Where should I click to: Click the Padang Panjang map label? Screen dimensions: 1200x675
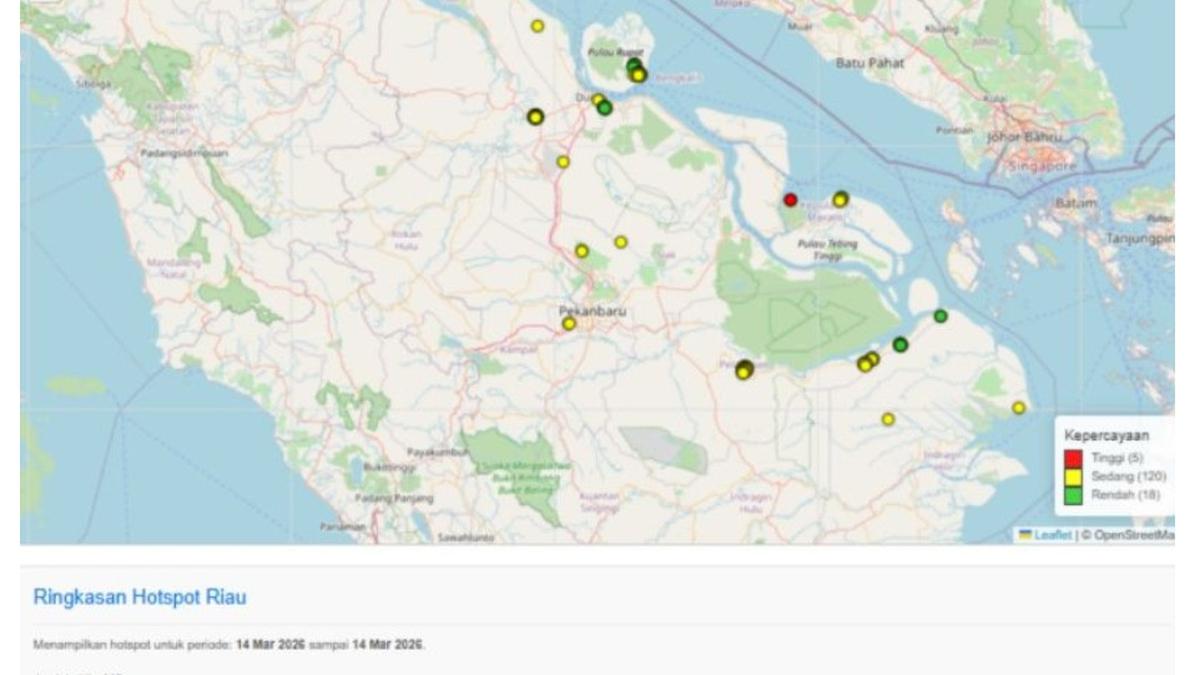click(x=394, y=498)
